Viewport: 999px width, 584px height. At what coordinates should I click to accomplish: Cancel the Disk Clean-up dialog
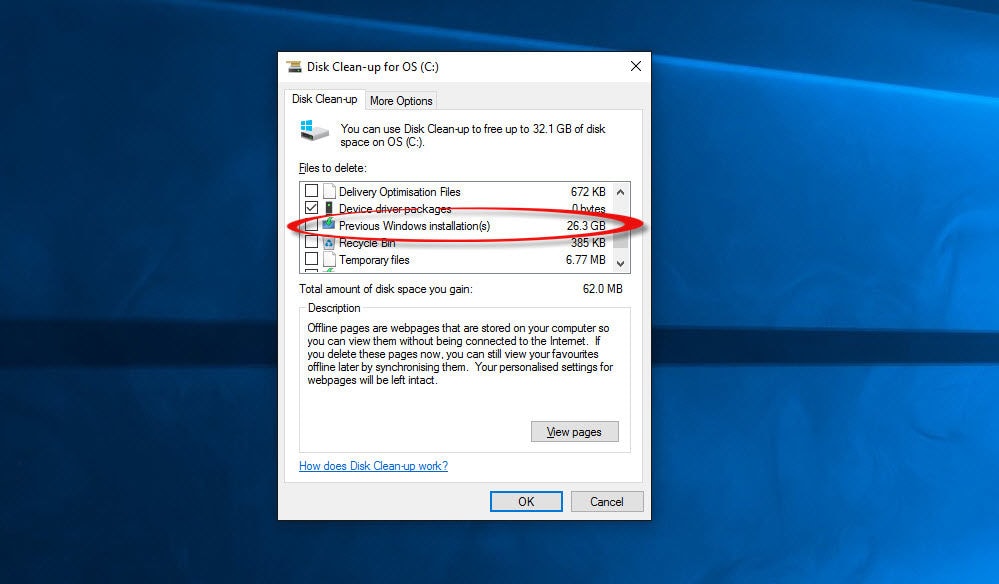click(x=607, y=501)
